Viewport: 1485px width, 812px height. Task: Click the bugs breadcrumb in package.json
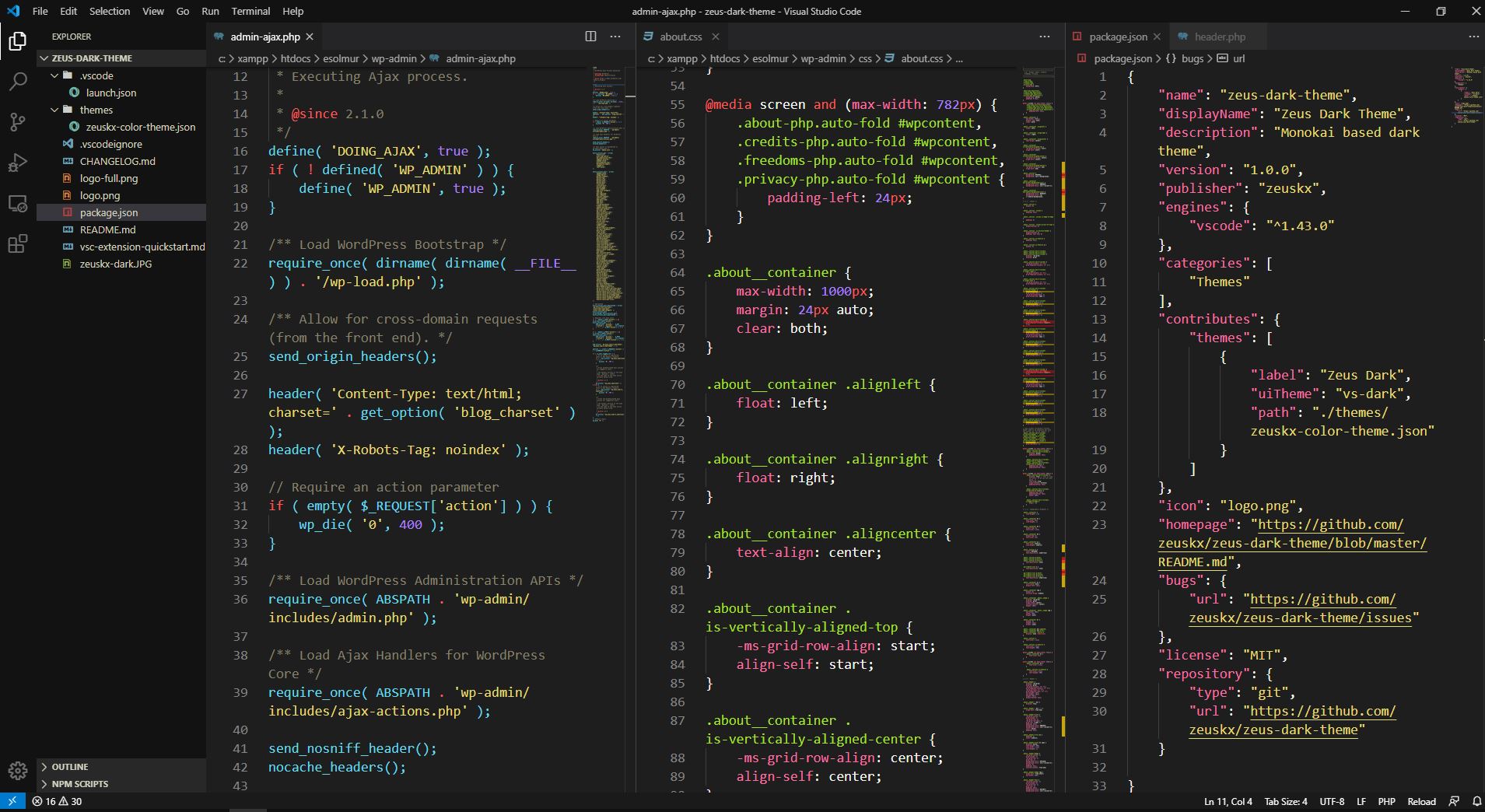pyautogui.click(x=1192, y=58)
